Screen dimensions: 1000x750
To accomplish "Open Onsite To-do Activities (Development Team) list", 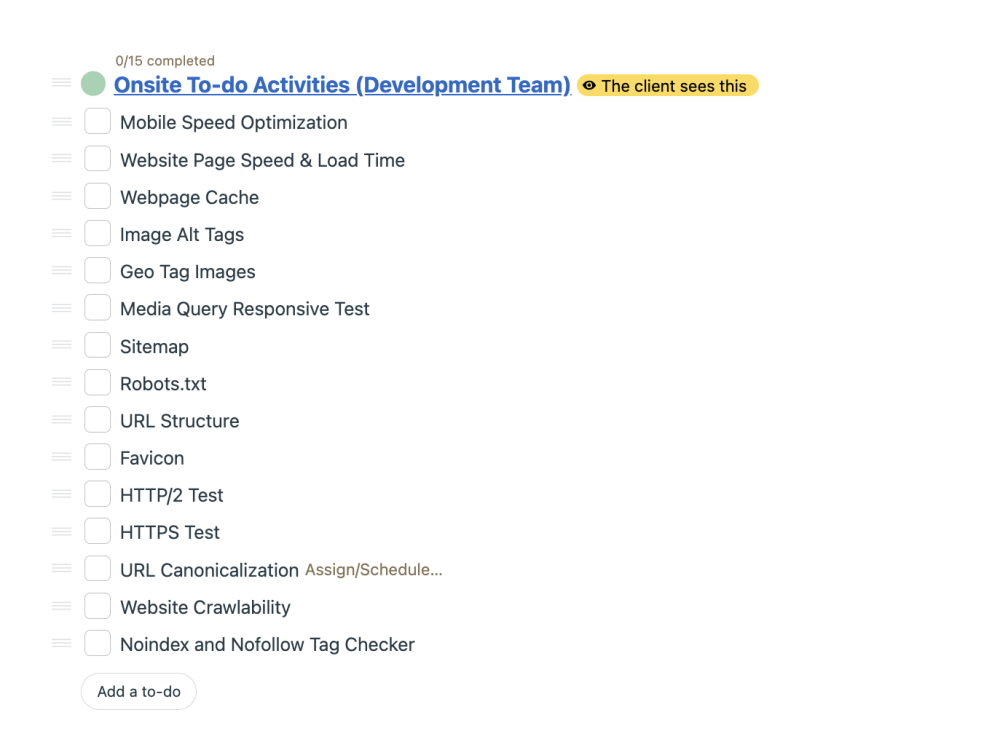I will 342,85.
